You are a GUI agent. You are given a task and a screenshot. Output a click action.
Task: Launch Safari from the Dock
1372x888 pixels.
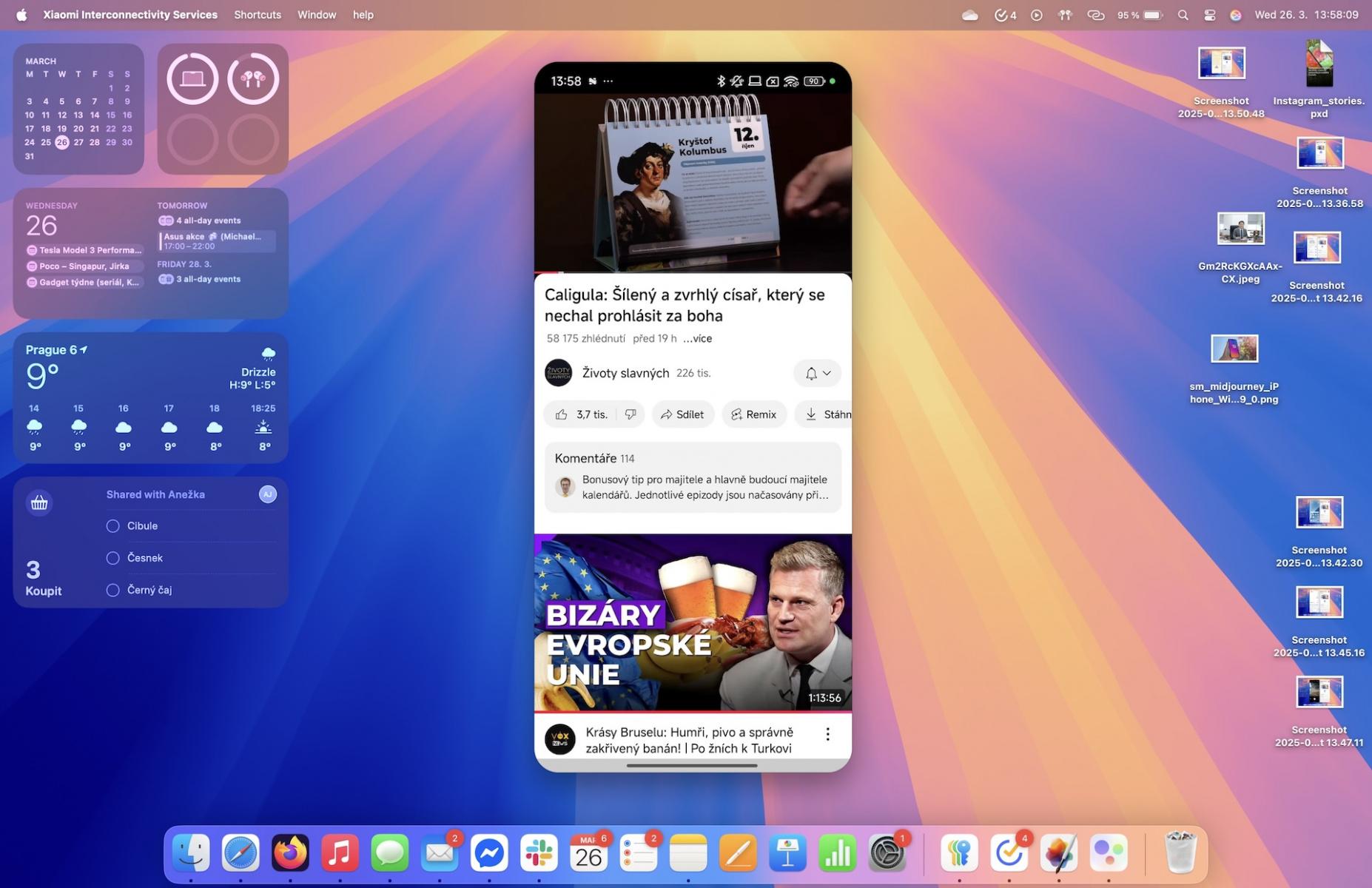click(241, 853)
